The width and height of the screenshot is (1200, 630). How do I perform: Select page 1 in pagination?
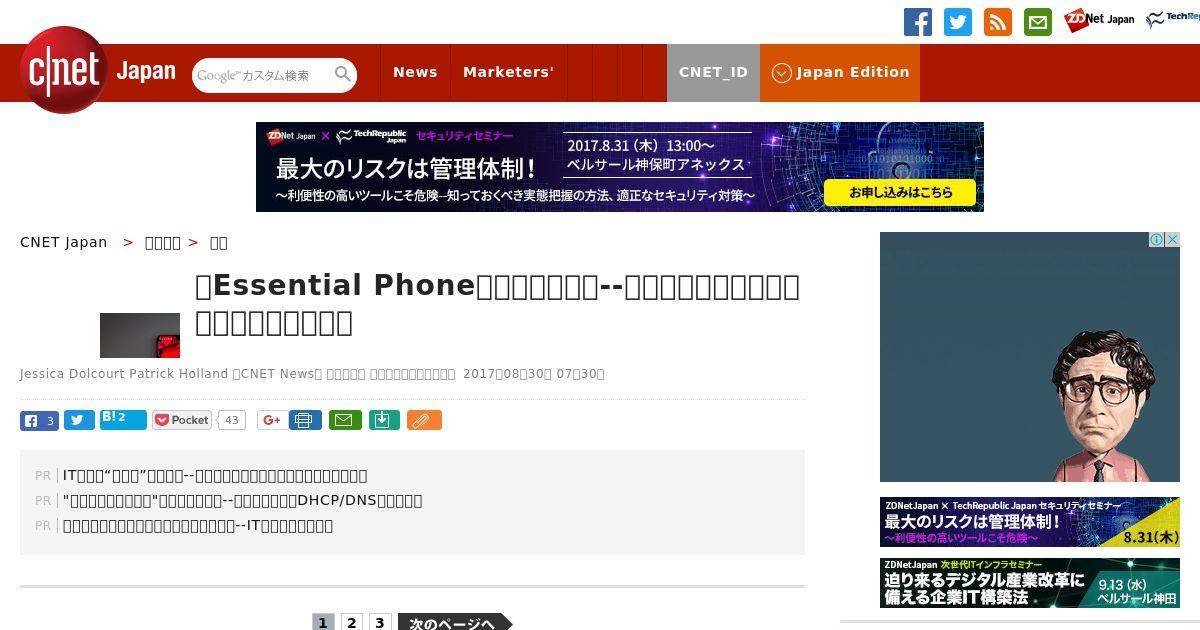click(x=323, y=622)
